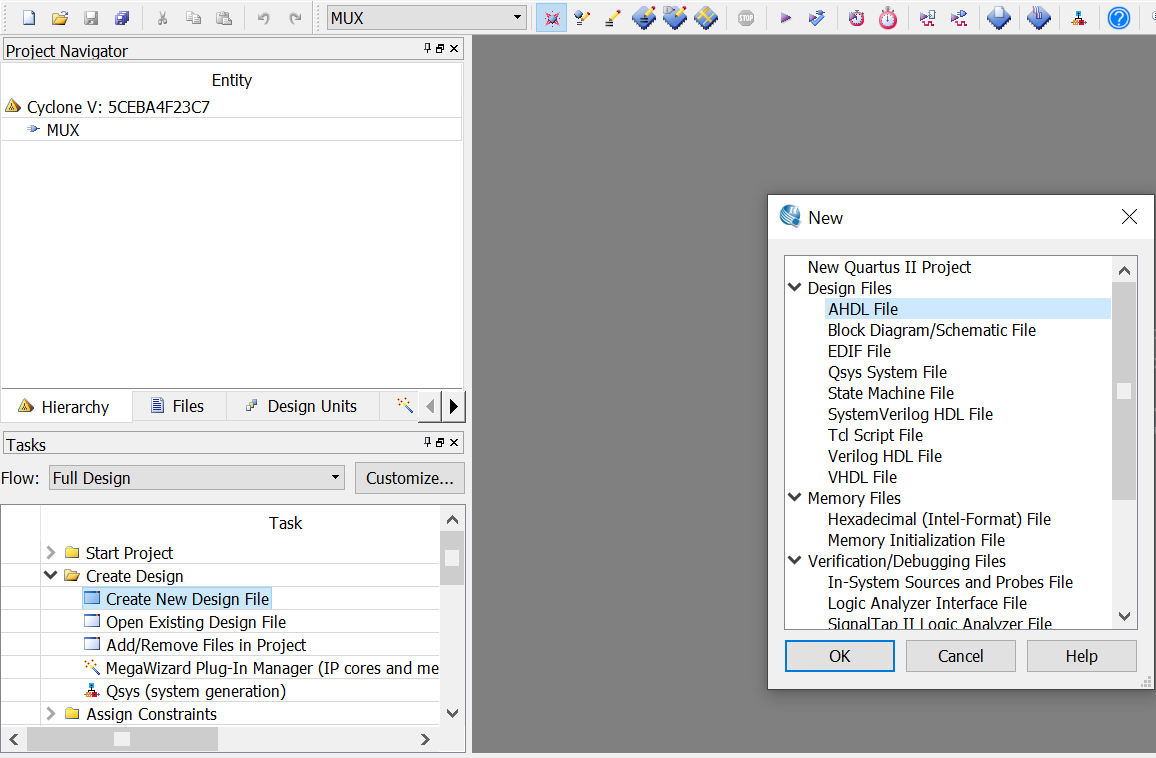Start Compilation with the purple play icon
1156x758 pixels.
point(785,18)
